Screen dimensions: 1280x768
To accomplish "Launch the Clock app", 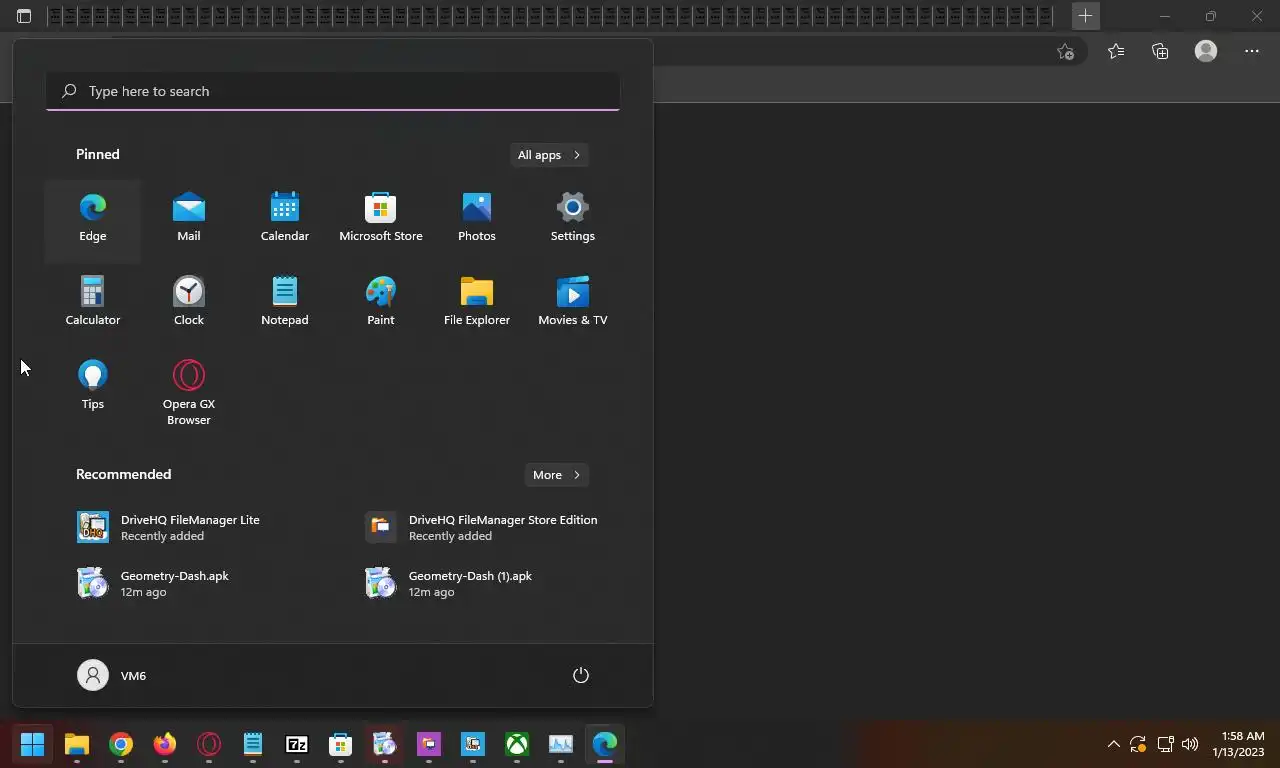I will 189,303.
